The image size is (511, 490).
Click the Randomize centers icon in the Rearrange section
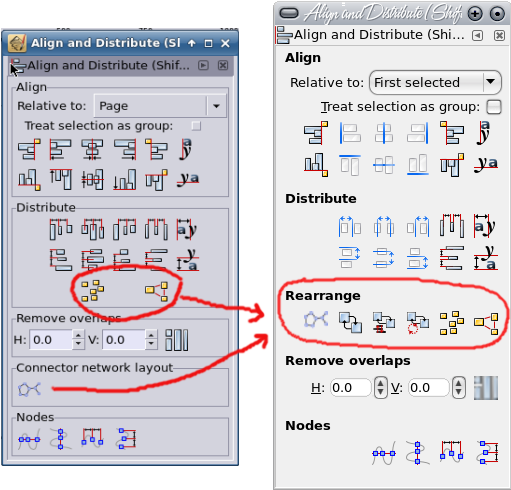tap(452, 322)
